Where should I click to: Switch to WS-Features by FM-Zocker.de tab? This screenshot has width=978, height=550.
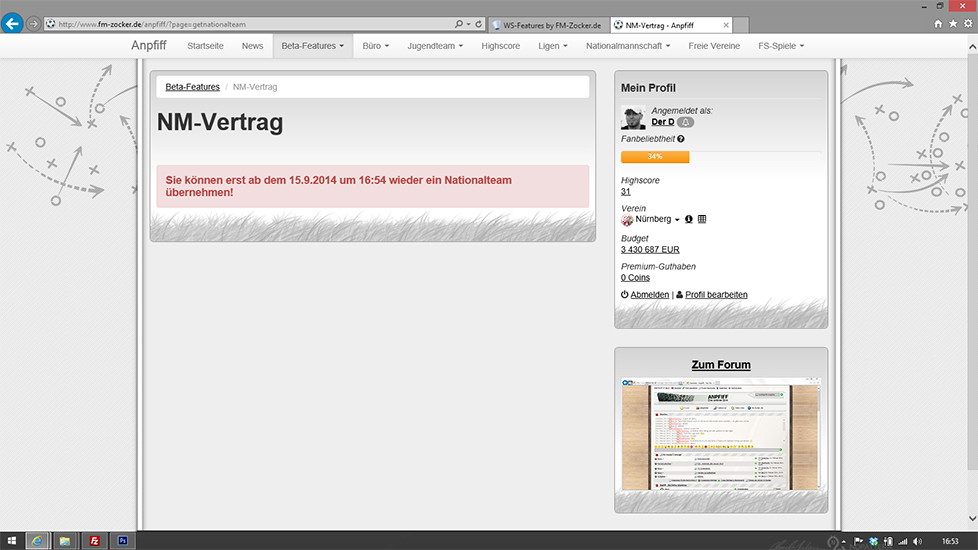pos(551,24)
